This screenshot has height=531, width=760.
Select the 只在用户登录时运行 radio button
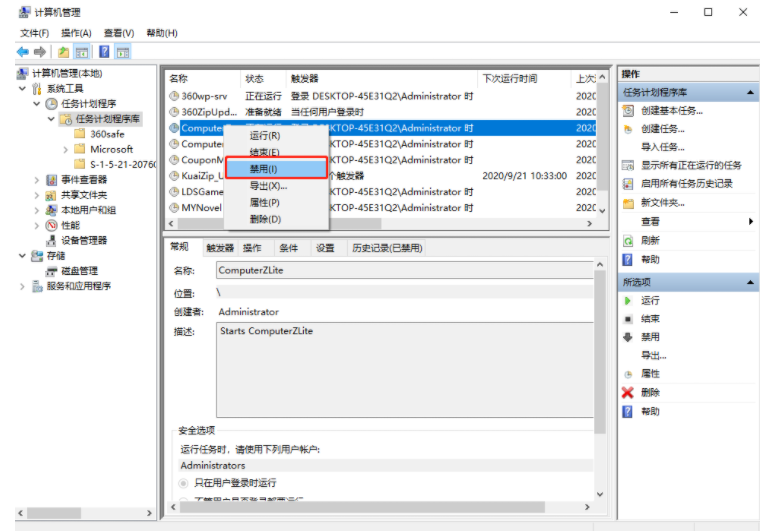click(x=183, y=483)
